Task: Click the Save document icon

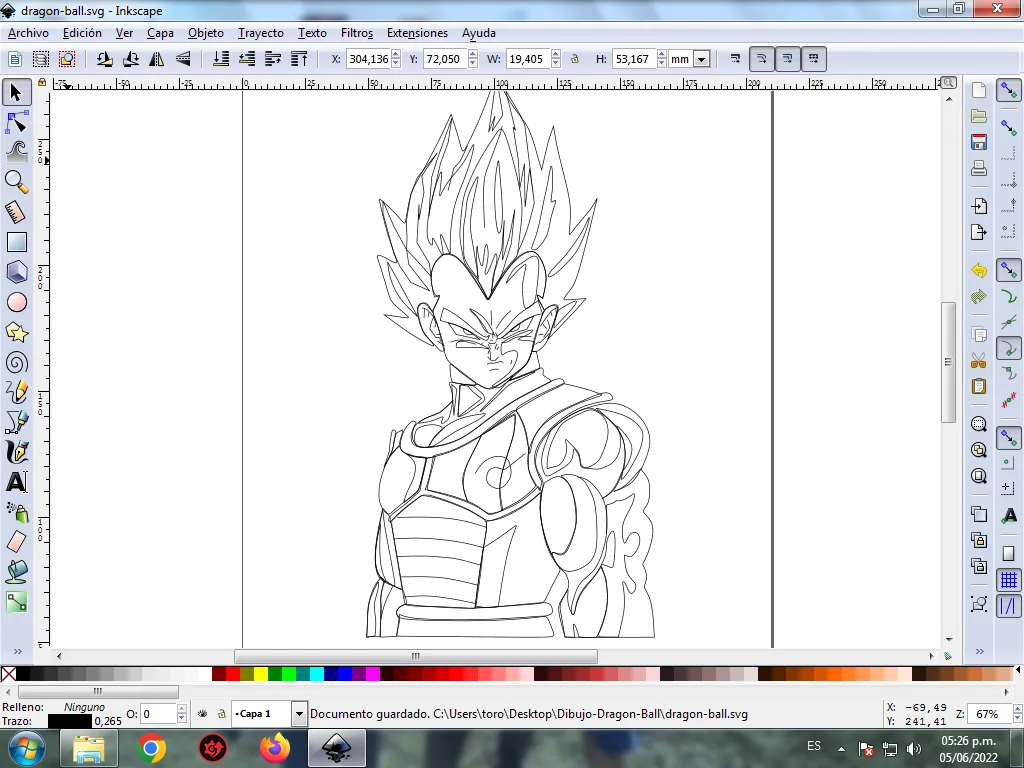Action: coord(978,142)
